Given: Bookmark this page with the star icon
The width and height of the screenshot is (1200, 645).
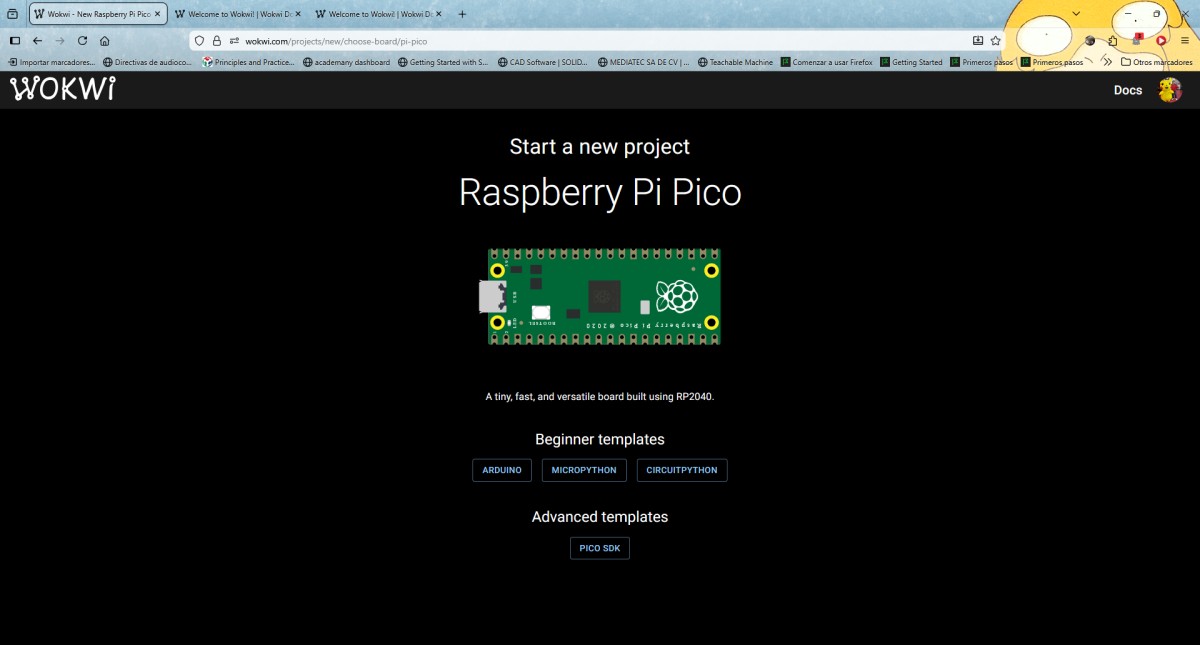Looking at the screenshot, I should pyautogui.click(x=996, y=41).
